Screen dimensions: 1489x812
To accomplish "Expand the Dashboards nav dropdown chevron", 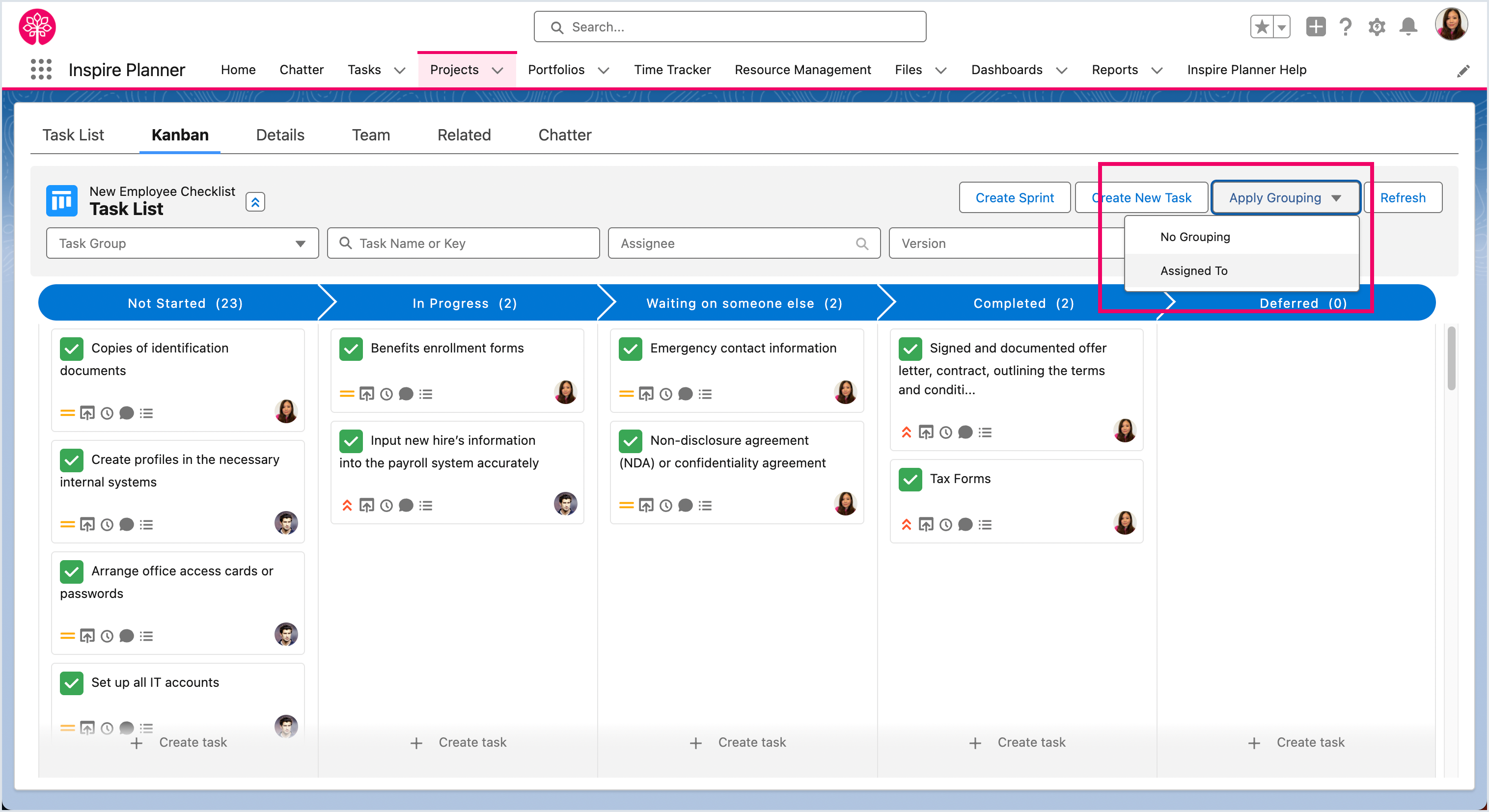I will (1061, 71).
